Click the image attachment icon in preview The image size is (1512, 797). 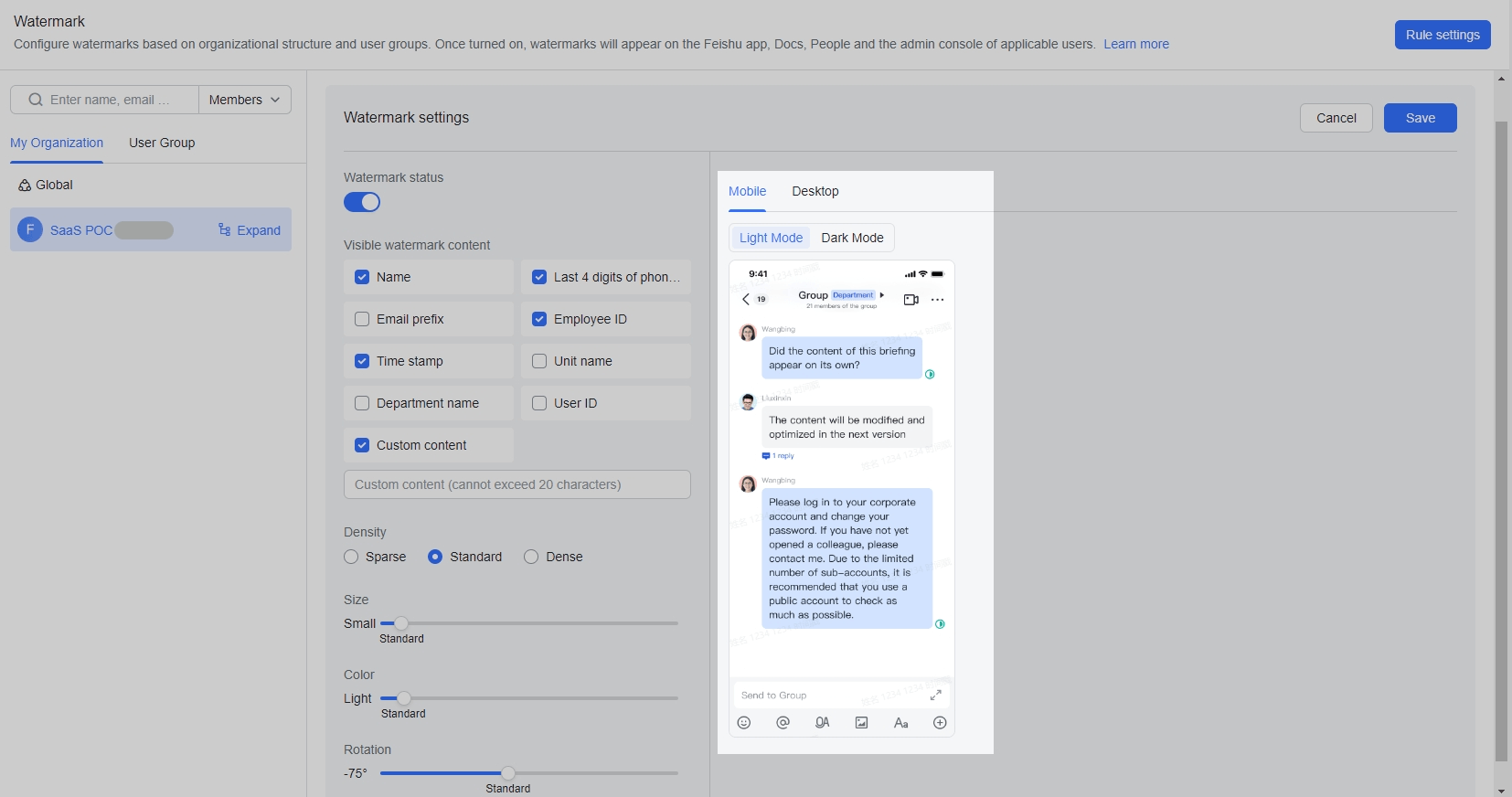click(861, 723)
